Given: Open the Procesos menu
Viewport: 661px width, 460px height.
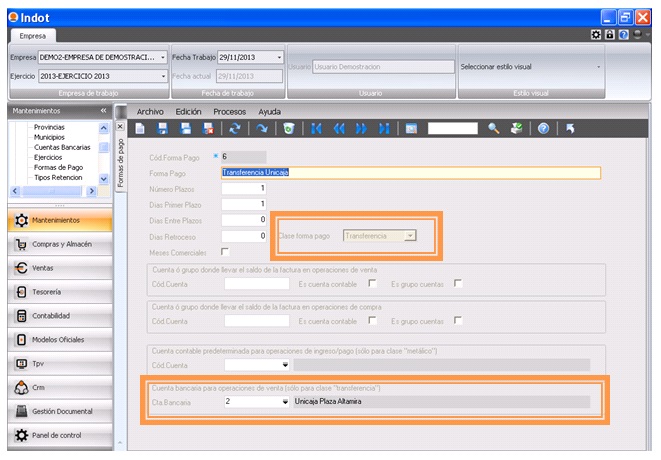Looking at the screenshot, I should [229, 111].
